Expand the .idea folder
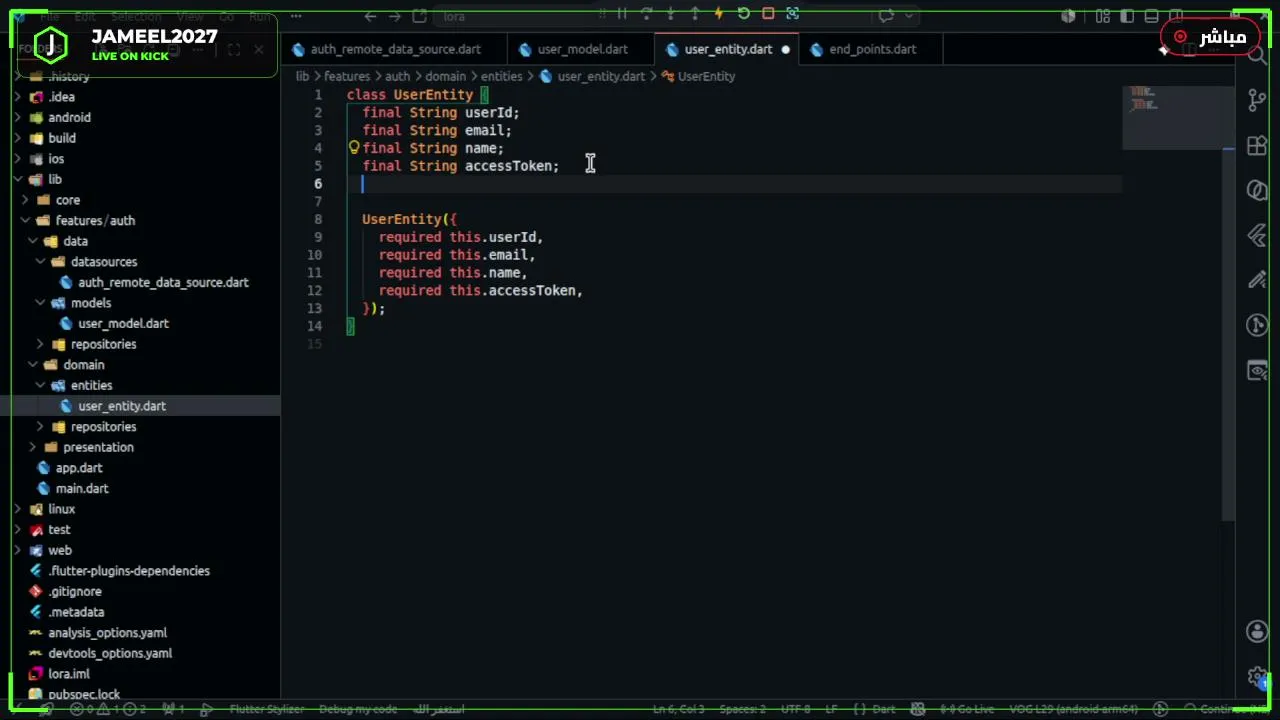The width and height of the screenshot is (1280, 720). click(x=18, y=97)
